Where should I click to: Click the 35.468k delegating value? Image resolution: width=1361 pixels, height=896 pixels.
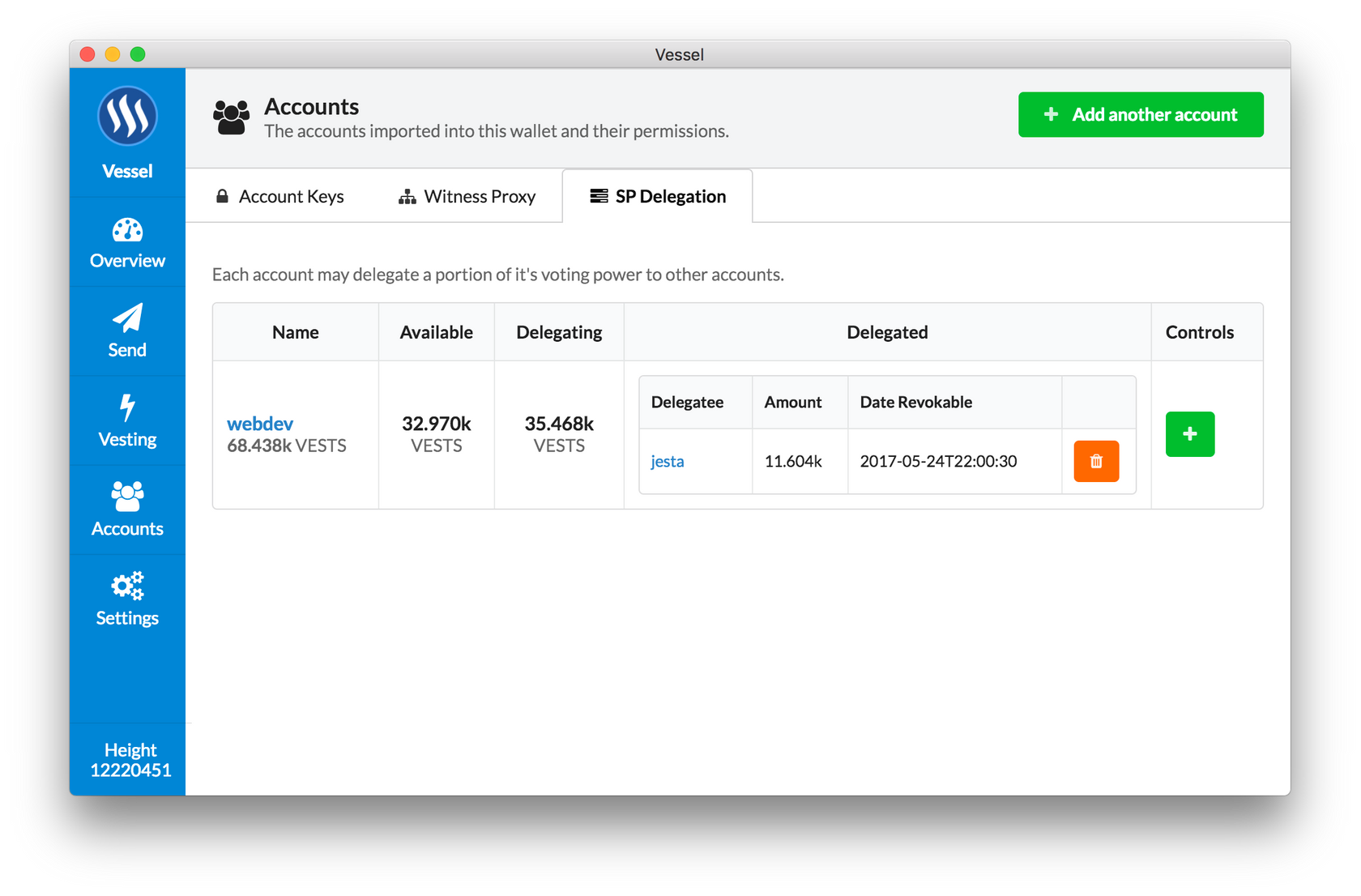pyautogui.click(x=559, y=424)
